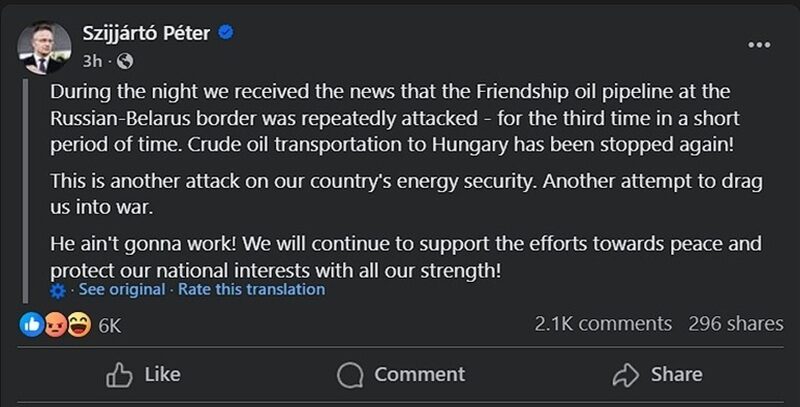
Task: Click the See original link
Action: [x=121, y=290]
